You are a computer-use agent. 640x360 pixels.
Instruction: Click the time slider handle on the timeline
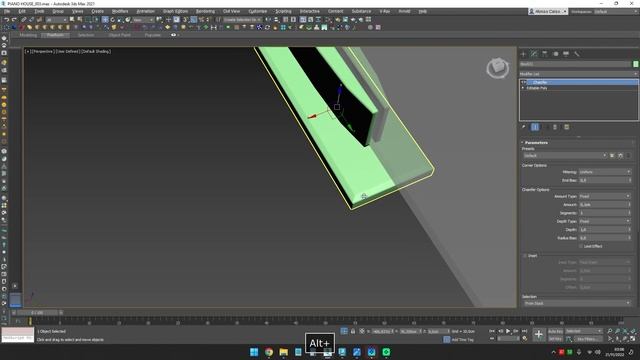click(x=37, y=313)
